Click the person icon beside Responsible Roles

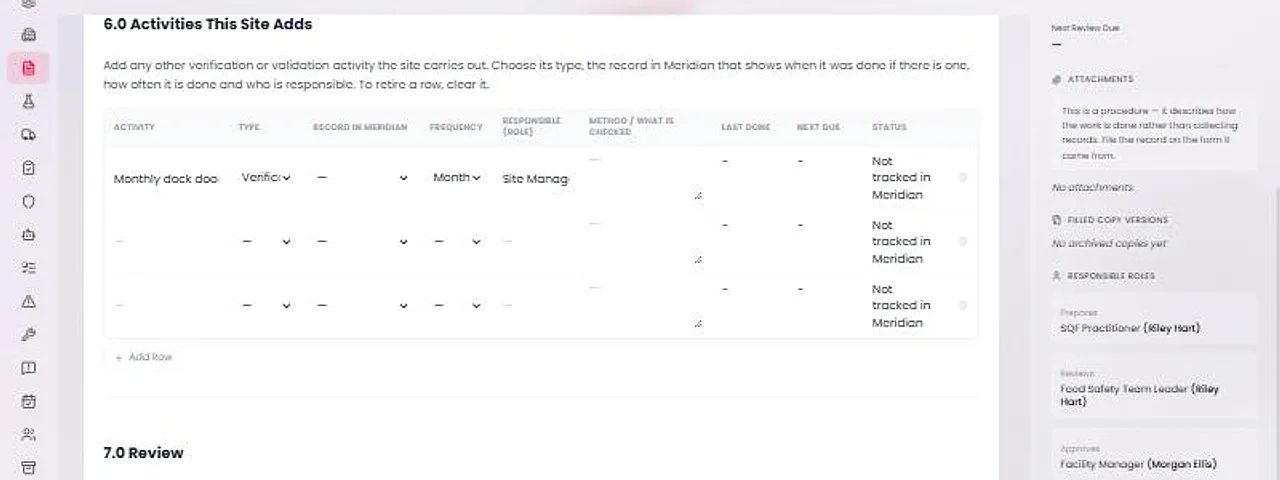point(1056,275)
